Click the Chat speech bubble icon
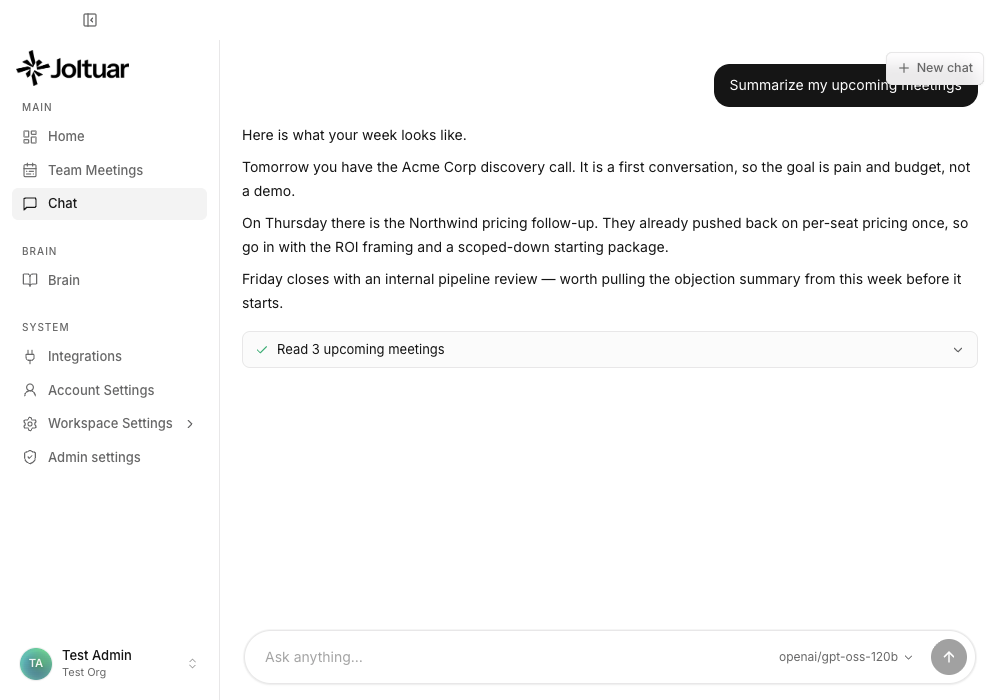This screenshot has height=700, width=1000. [30, 203]
